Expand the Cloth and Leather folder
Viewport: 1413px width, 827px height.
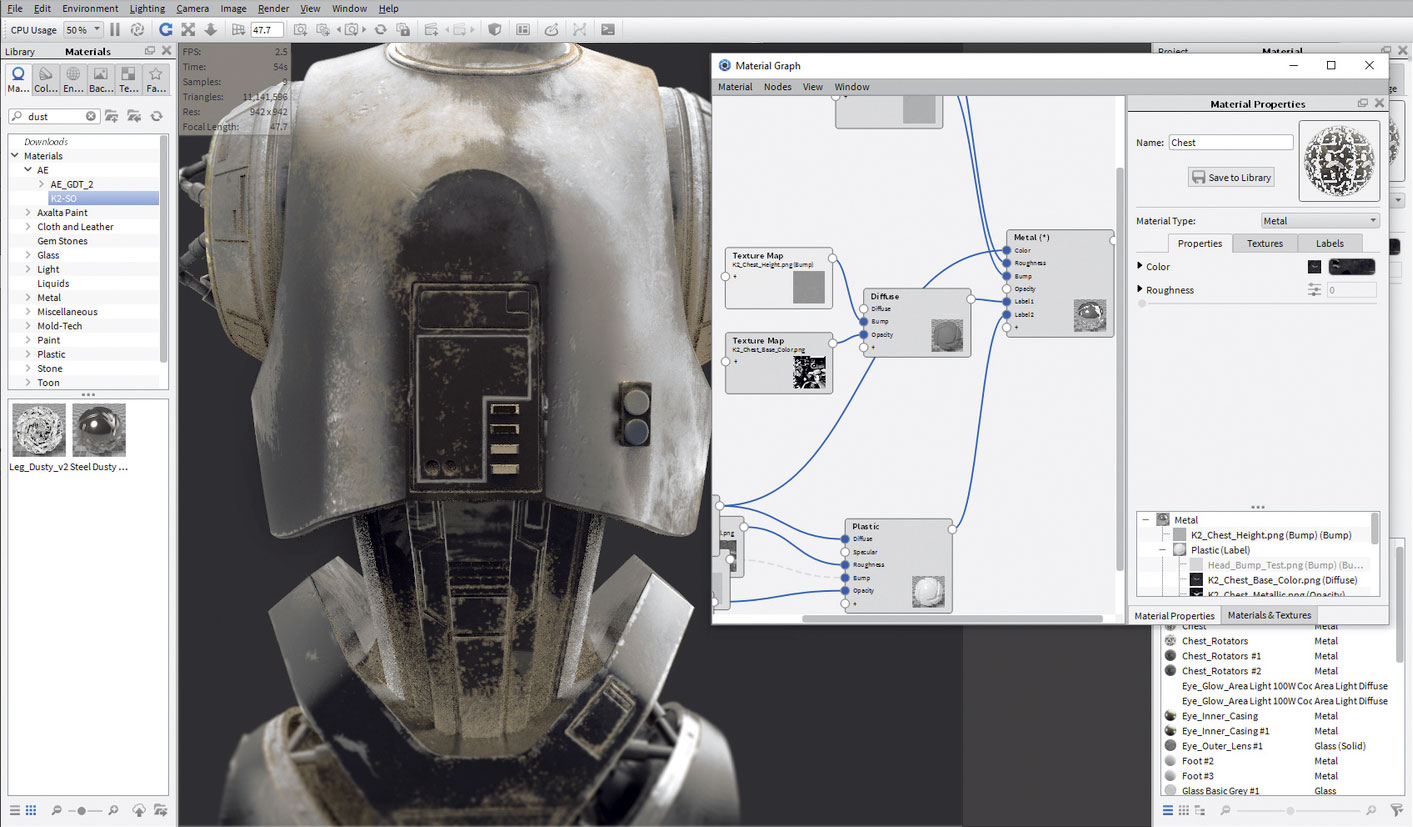pyautogui.click(x=28, y=227)
